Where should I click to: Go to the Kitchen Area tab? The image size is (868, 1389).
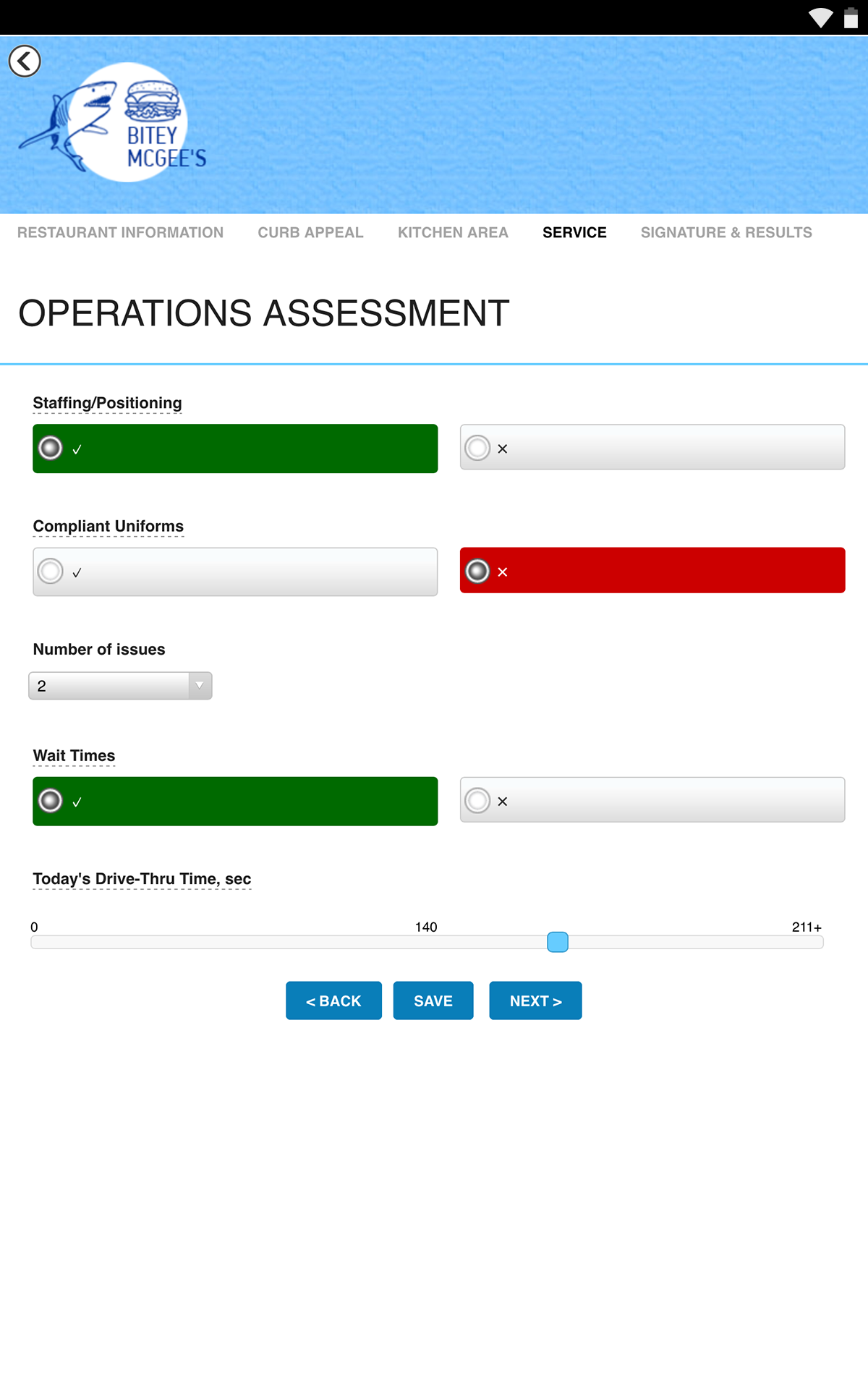coord(453,232)
